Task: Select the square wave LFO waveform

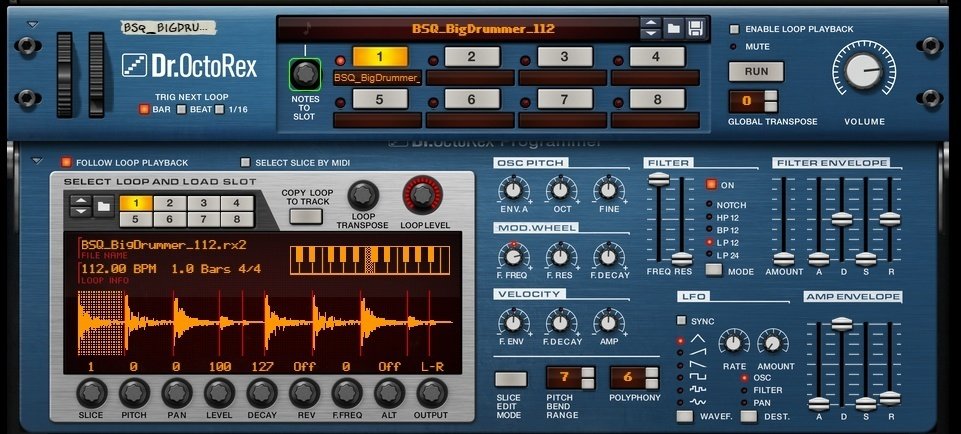Action: coord(697,376)
